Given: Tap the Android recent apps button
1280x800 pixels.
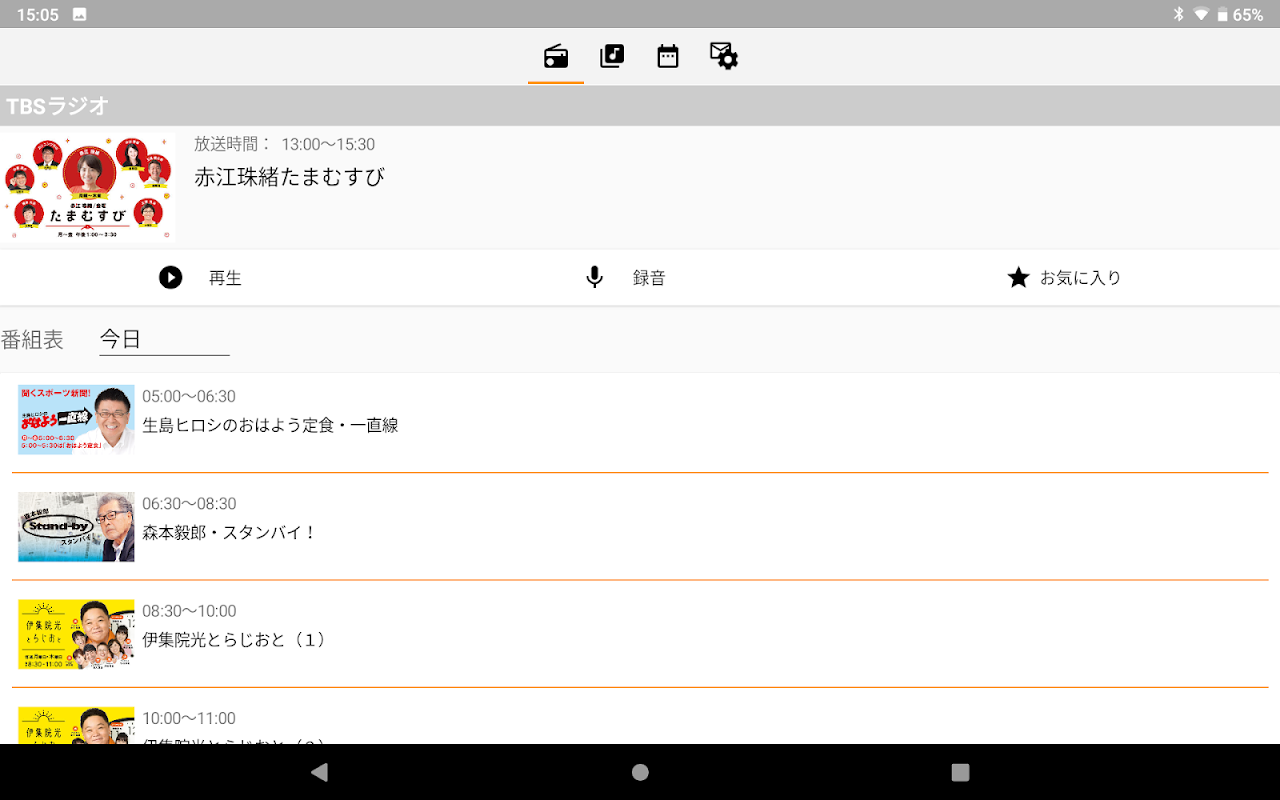Looking at the screenshot, I should point(960,772).
